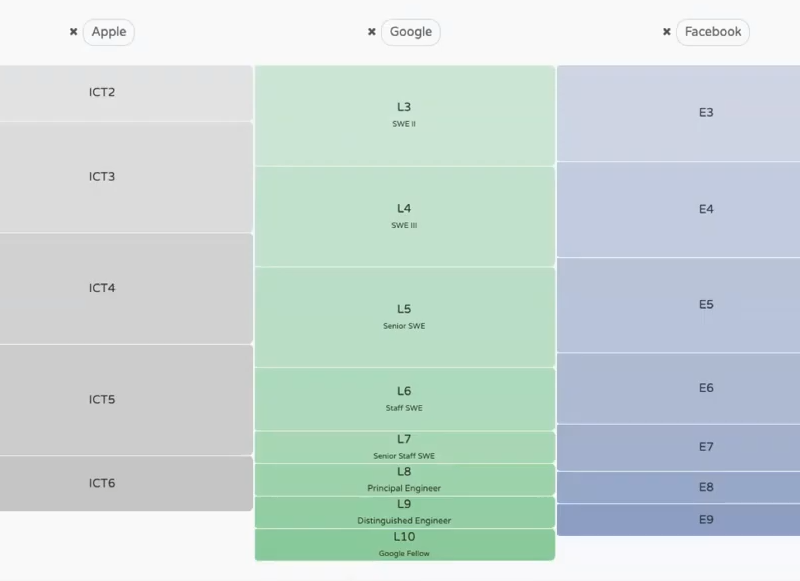800x581 pixels.
Task: Open Google L9 Distinguished Engineer block
Action: [x=404, y=512]
